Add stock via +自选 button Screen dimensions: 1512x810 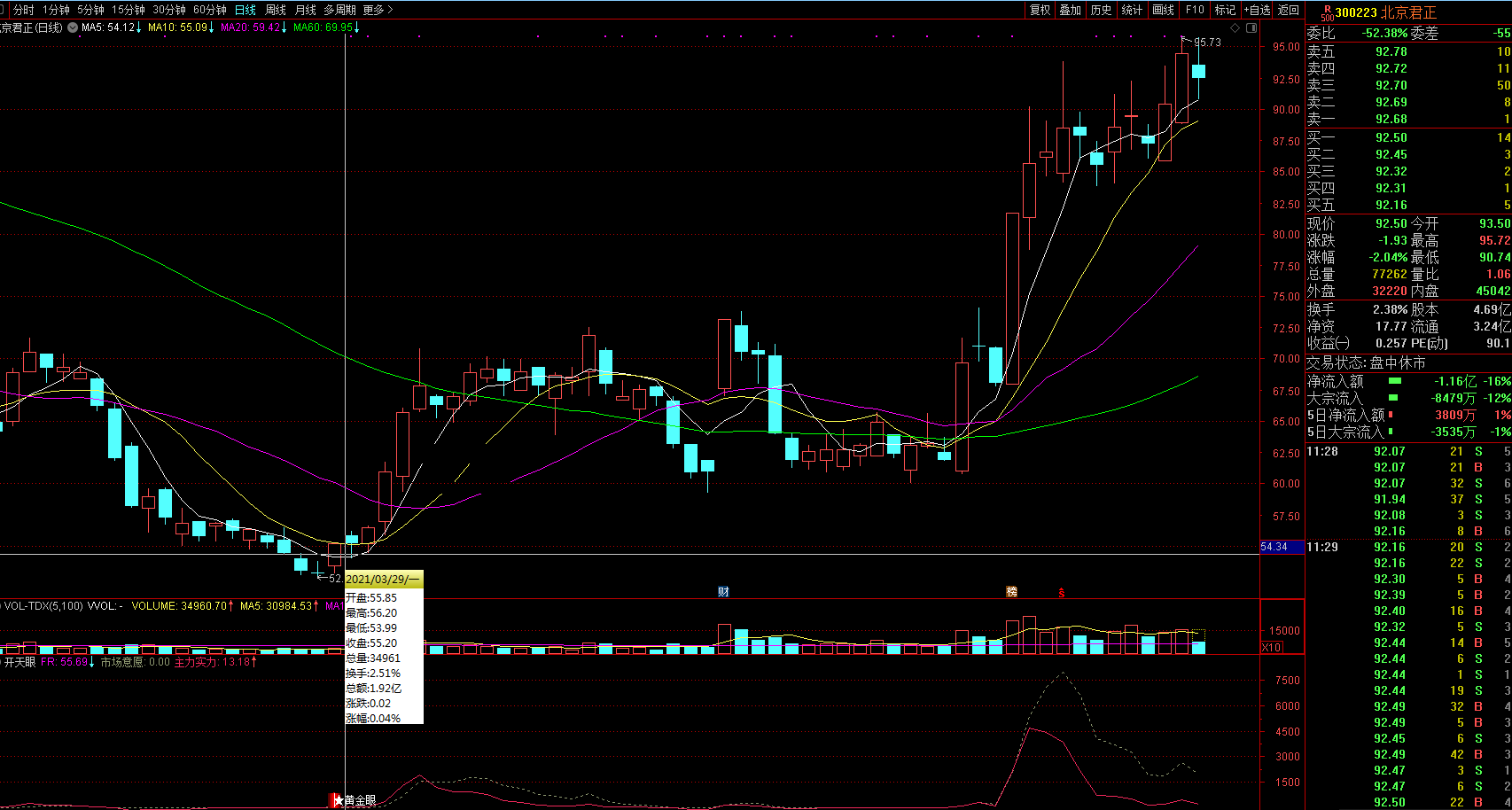pyautogui.click(x=1257, y=10)
